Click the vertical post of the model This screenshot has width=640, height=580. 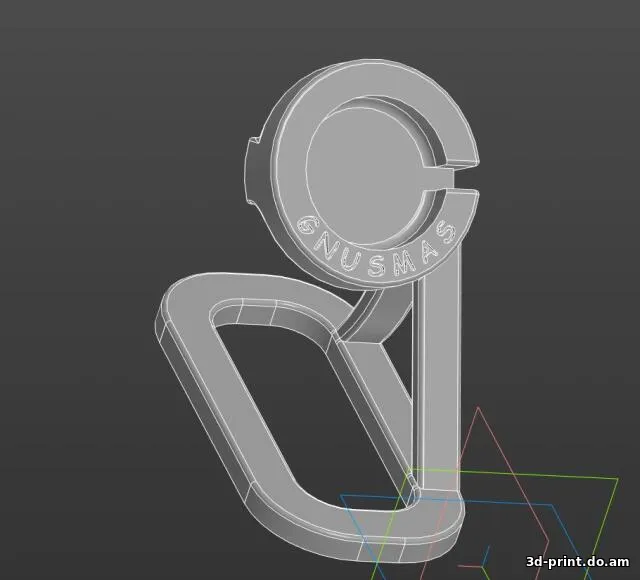coord(441,380)
